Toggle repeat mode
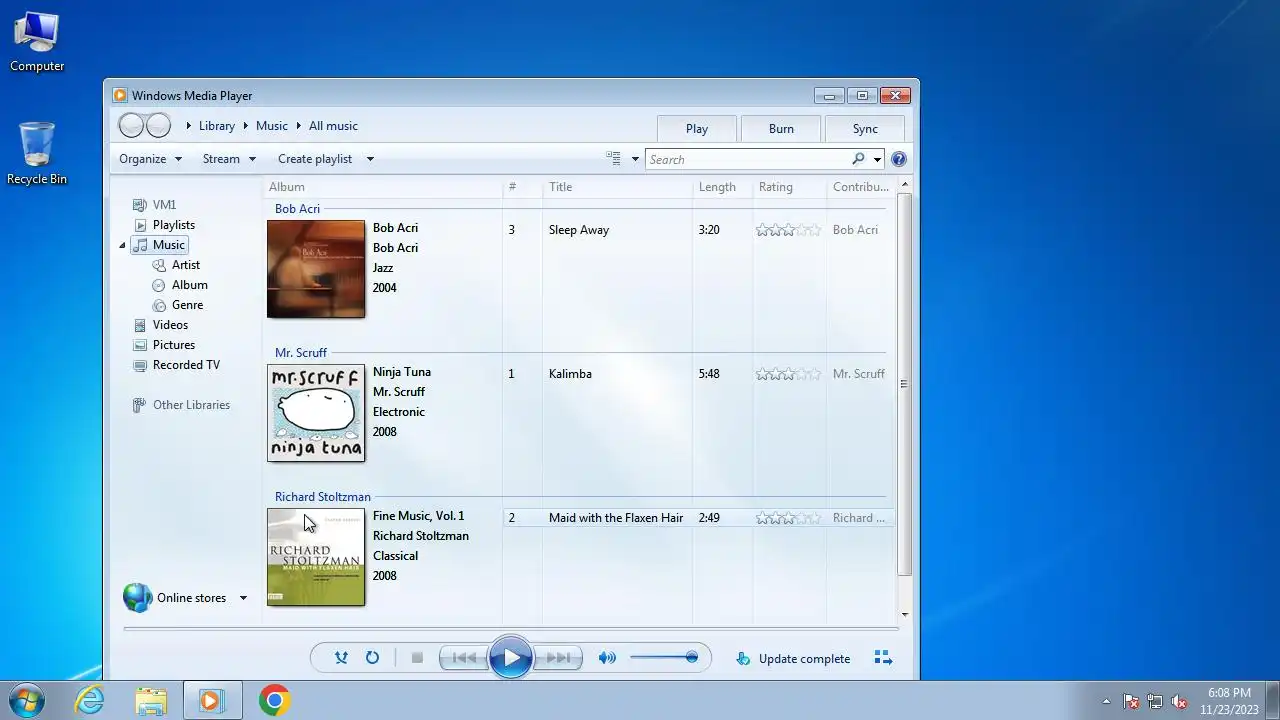The image size is (1280, 720). click(x=372, y=658)
